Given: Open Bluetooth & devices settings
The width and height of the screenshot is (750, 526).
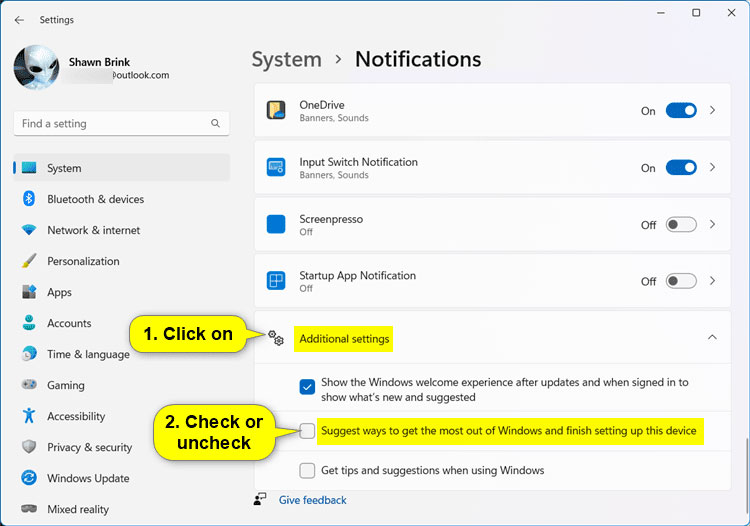Looking at the screenshot, I should (x=121, y=199).
